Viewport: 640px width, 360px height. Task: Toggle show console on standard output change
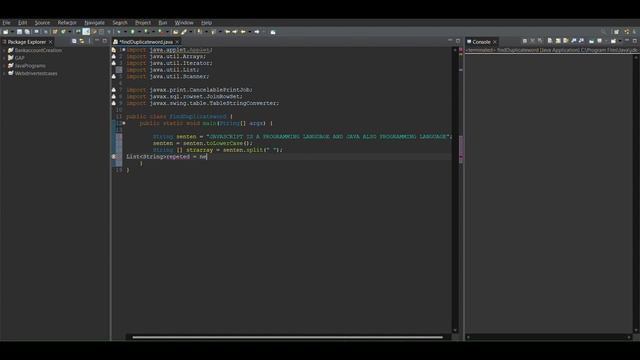click(573, 41)
